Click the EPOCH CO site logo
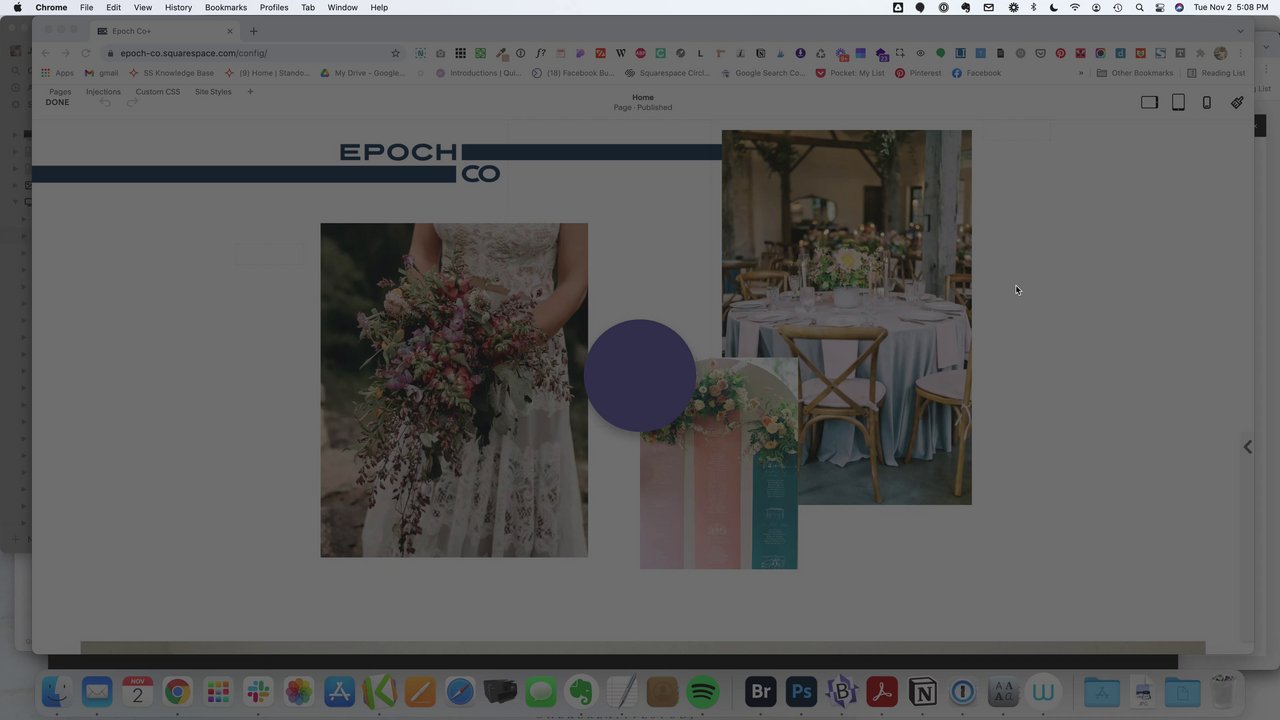Viewport: 1280px width, 720px height. (x=420, y=163)
